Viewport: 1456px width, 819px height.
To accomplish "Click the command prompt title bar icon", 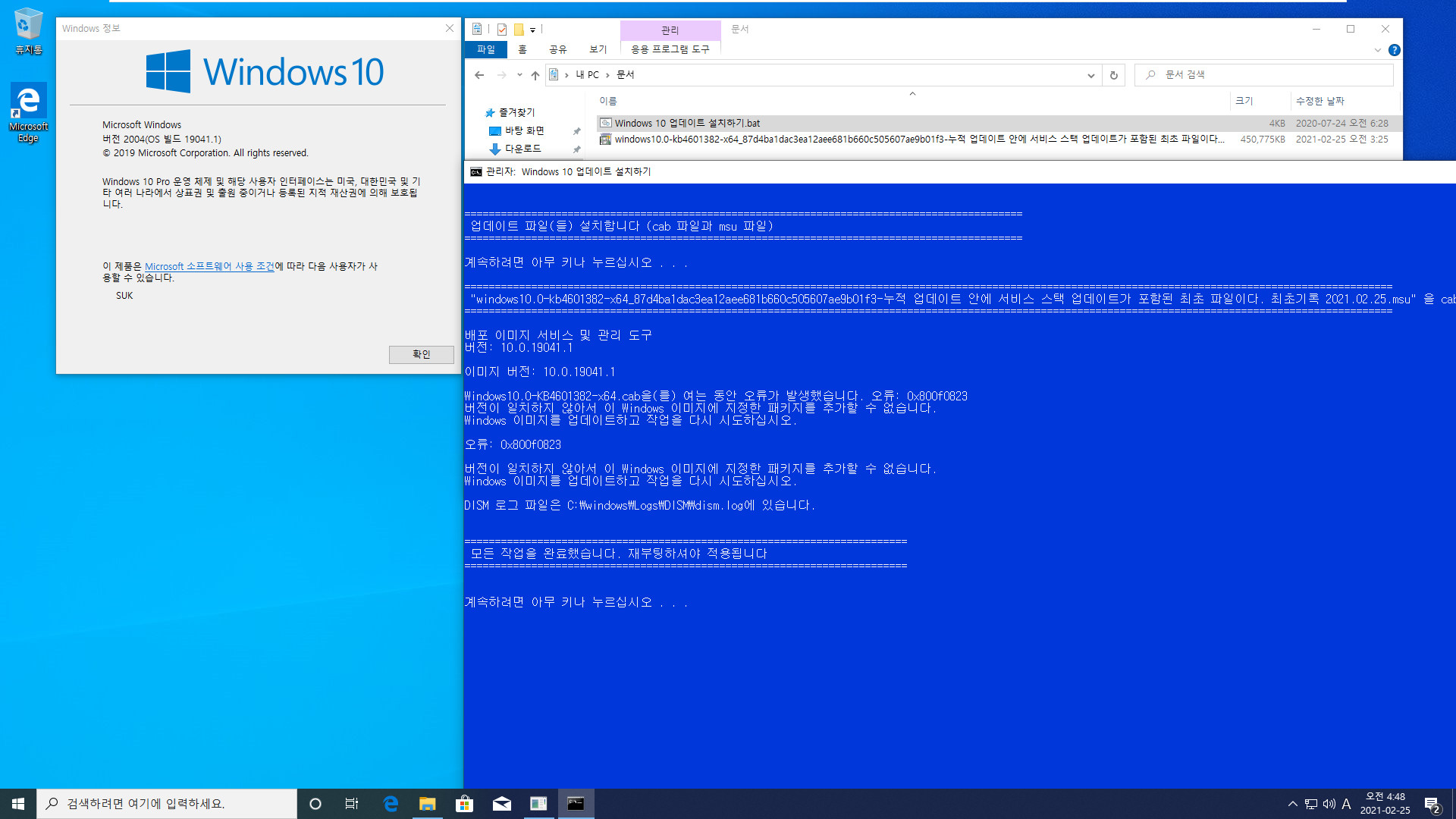I will (476, 172).
